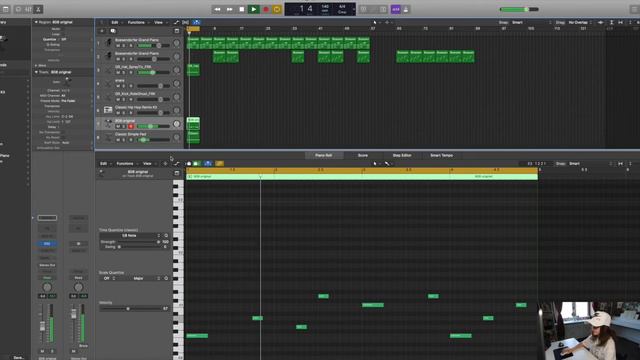
Task: Toggle the Piano Roll MIDI In button
Action: tap(197, 164)
